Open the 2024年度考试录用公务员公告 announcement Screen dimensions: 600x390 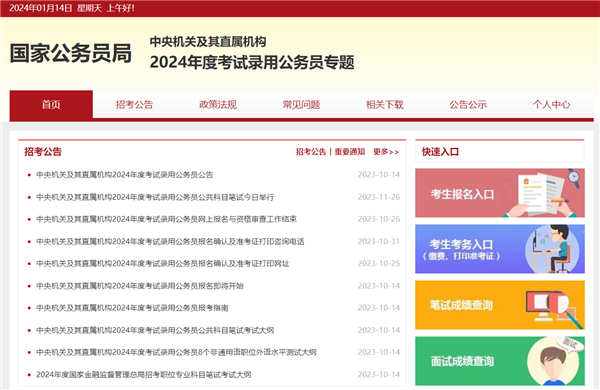(124, 175)
